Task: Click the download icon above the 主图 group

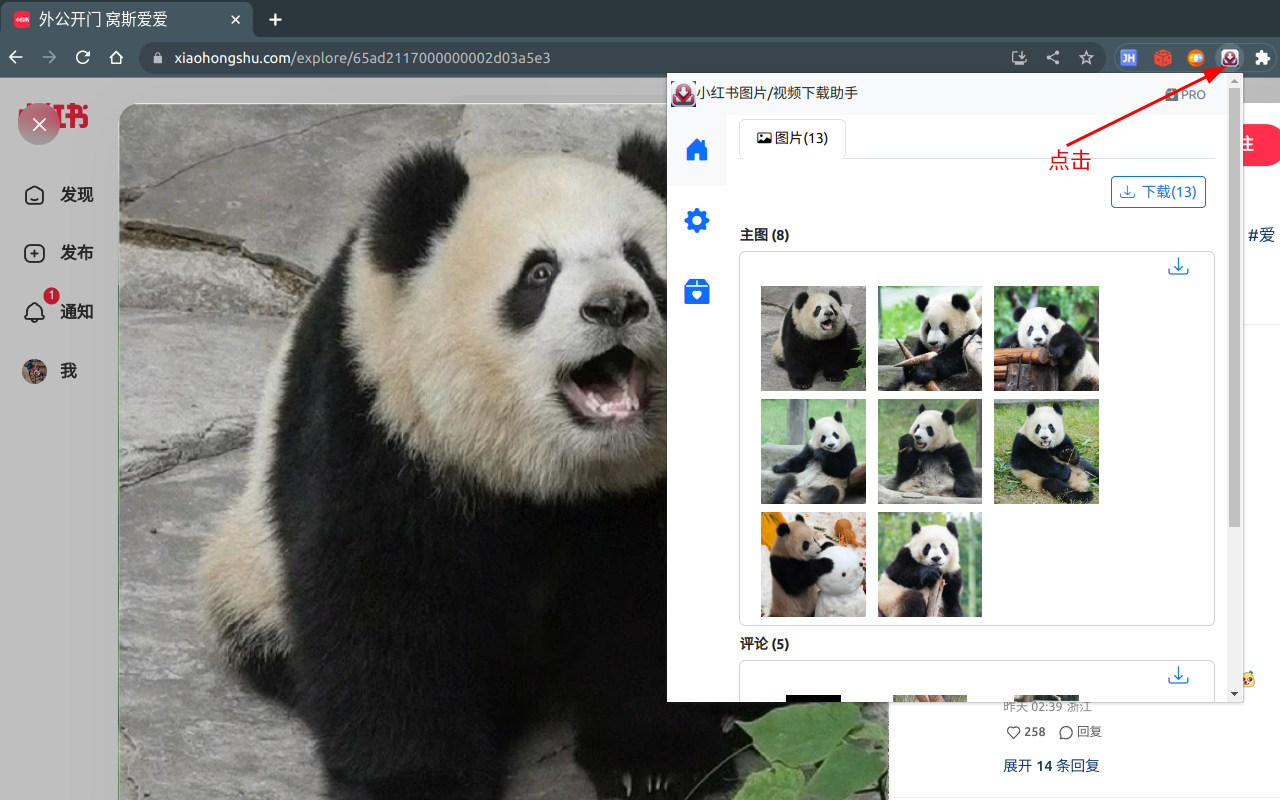Action: coord(1178,266)
